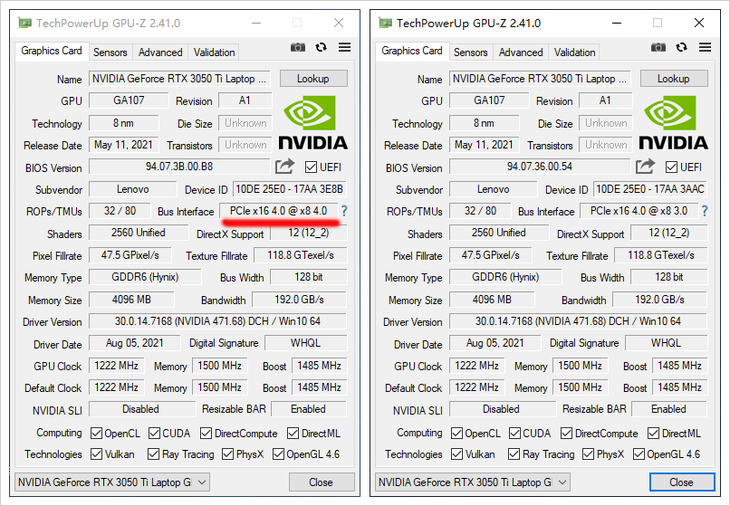Click the screenshot camera icon in left GPU-Z window
Image resolution: width=730 pixels, height=506 pixels.
click(298, 47)
